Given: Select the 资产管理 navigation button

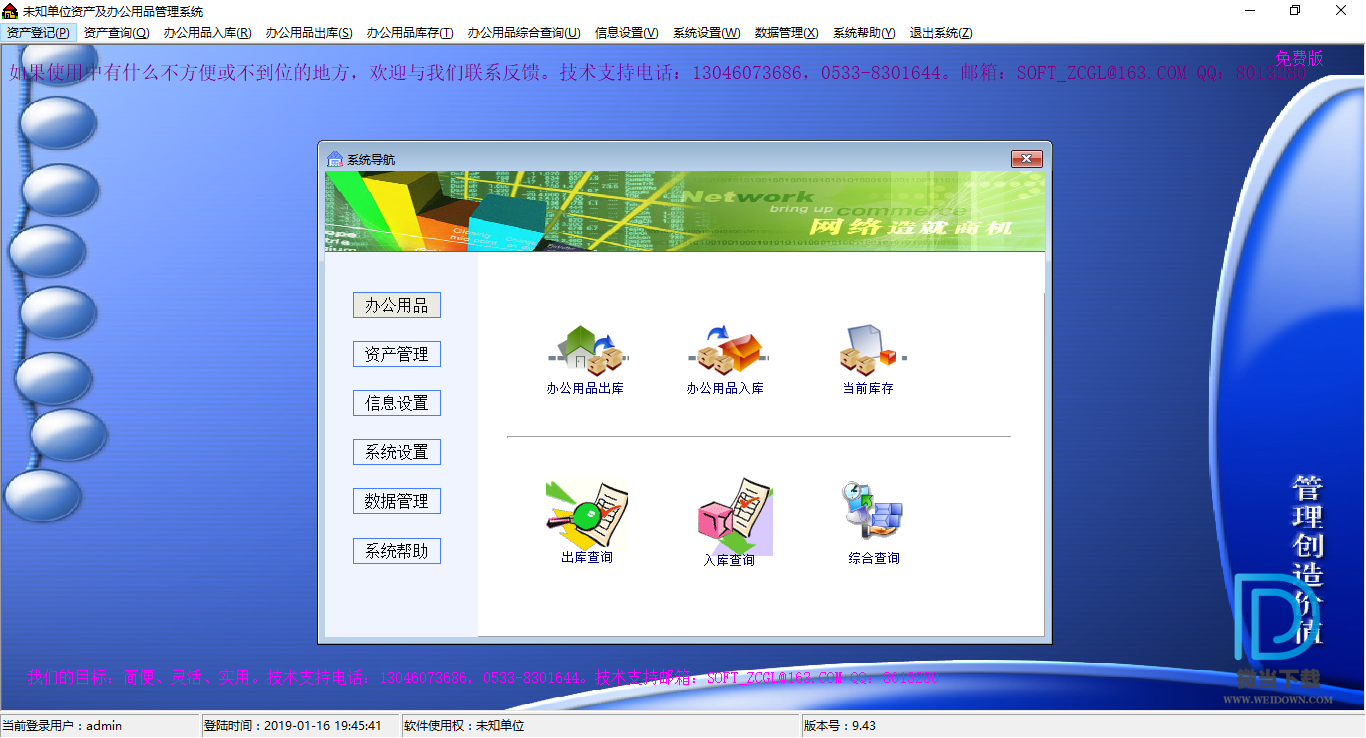Looking at the screenshot, I should (397, 354).
